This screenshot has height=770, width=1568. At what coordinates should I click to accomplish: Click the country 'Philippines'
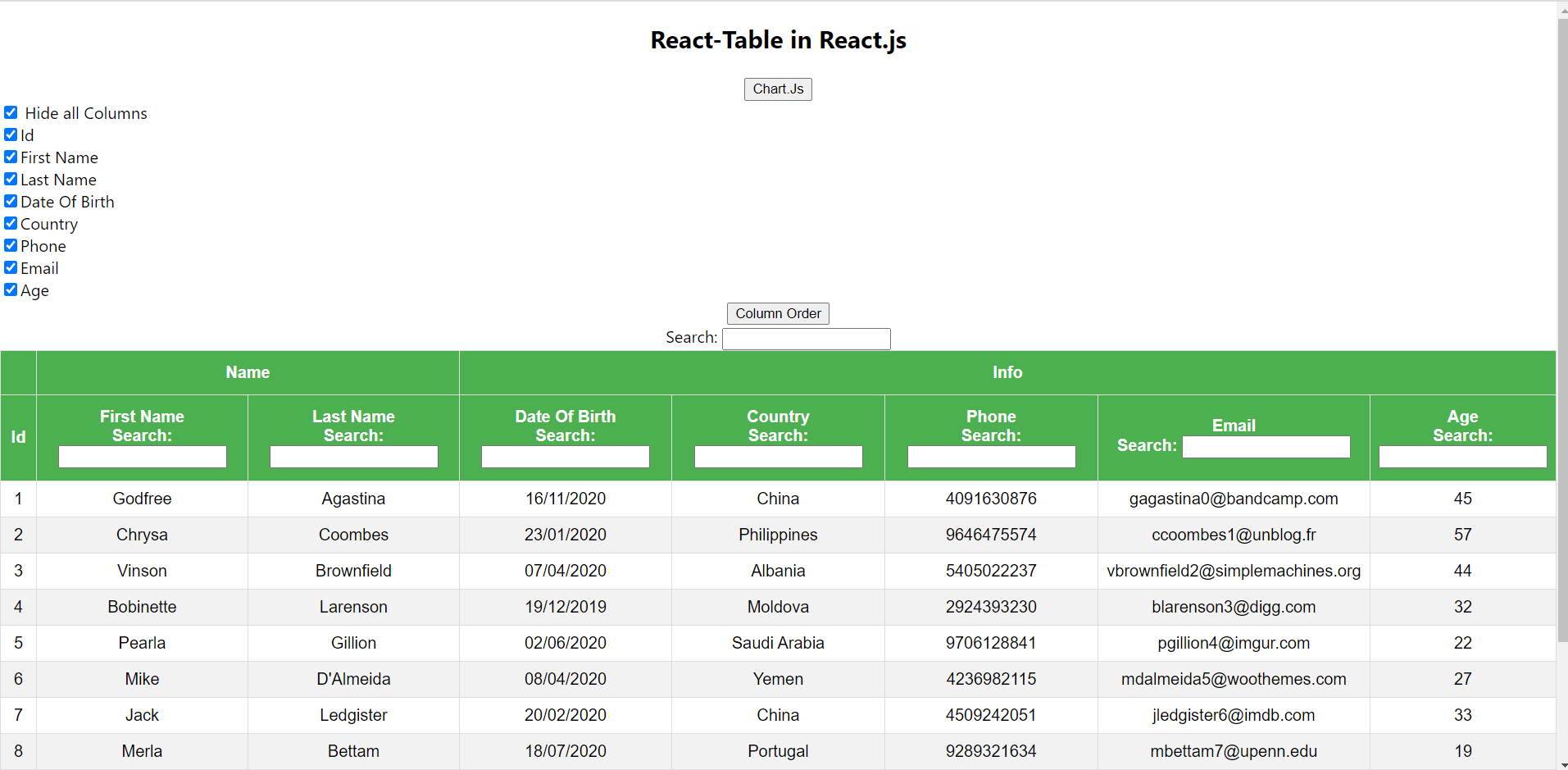point(778,535)
